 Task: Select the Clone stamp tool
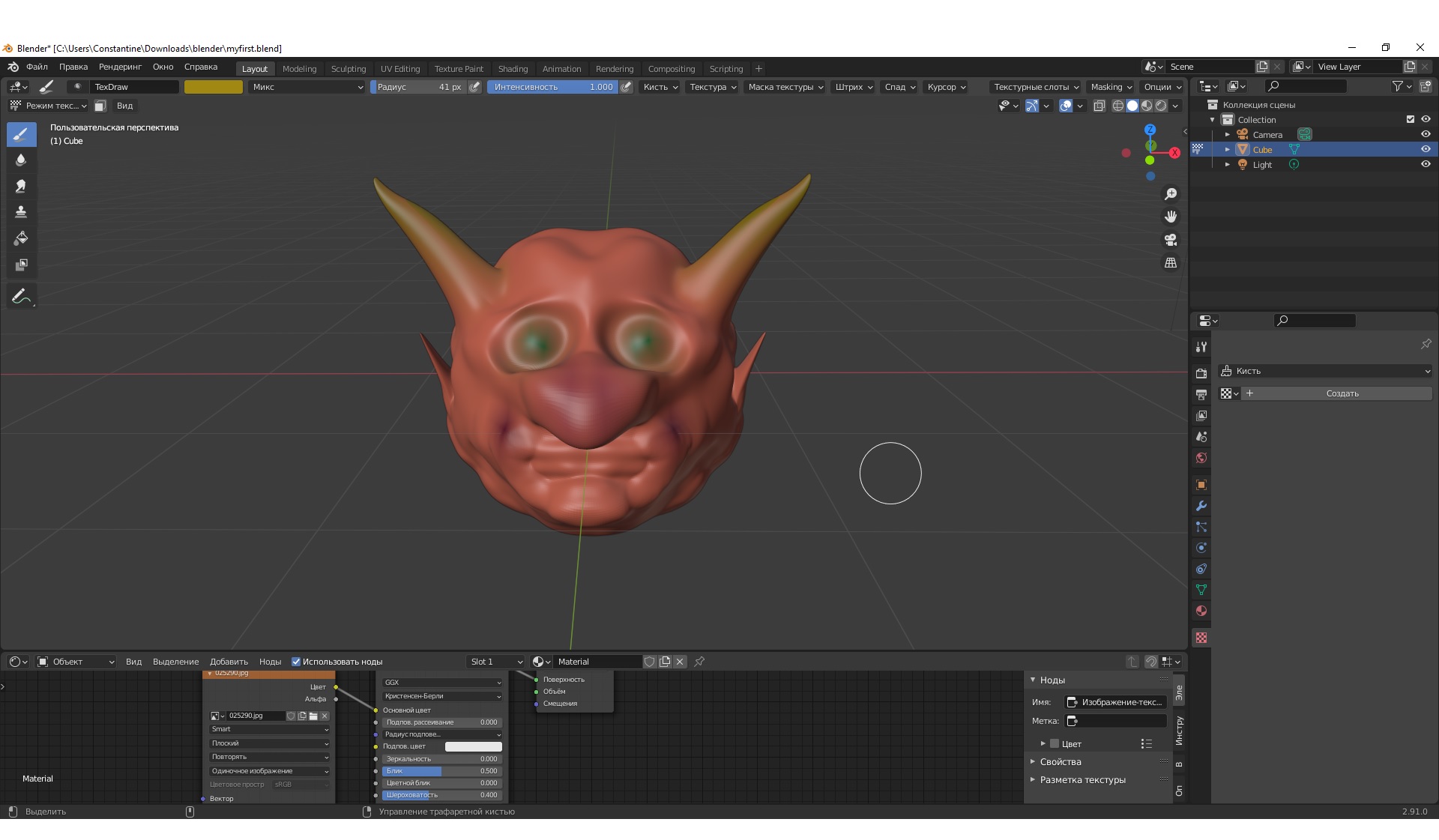pyautogui.click(x=21, y=212)
